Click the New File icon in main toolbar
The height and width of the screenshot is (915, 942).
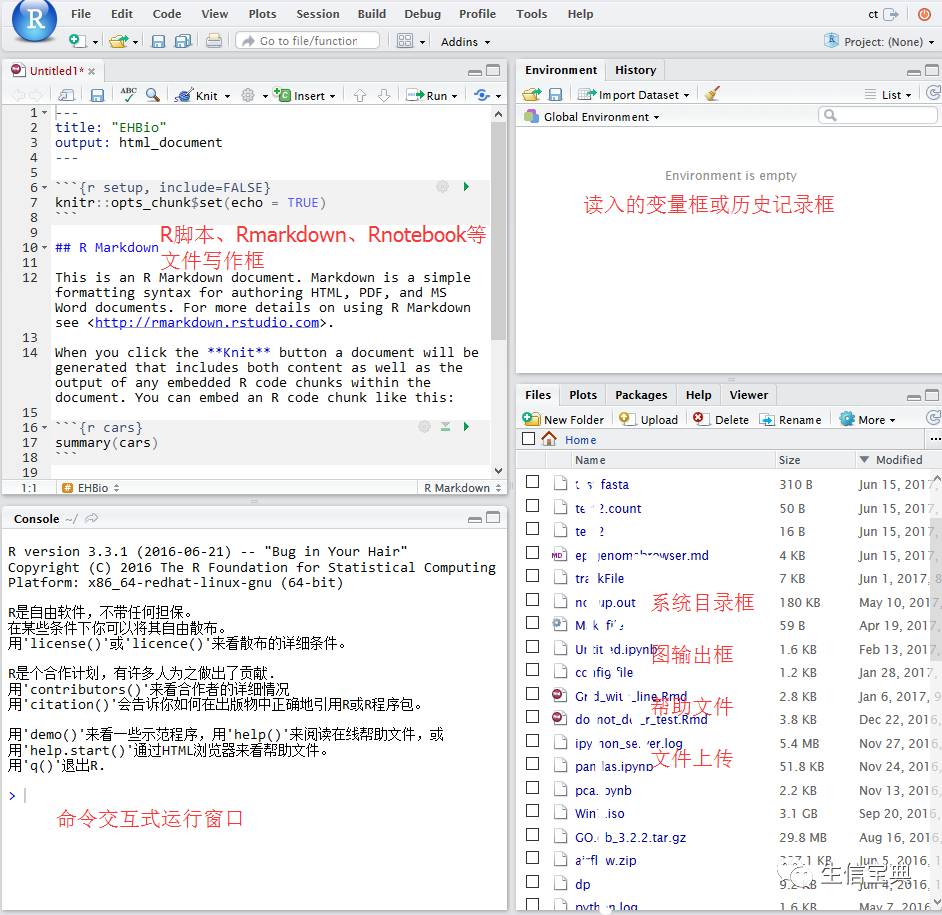[x=77, y=41]
